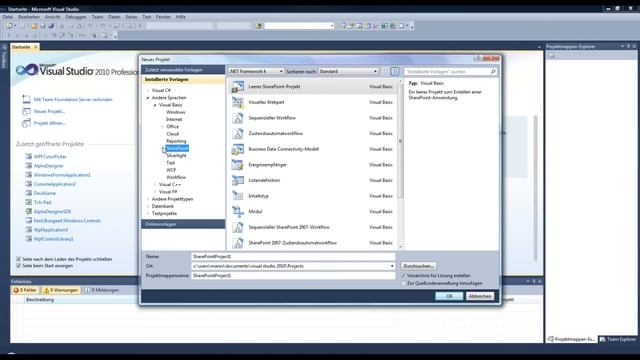640x360 pixels.
Task: Select the Visuelles Webpart template icon
Action: [238, 102]
